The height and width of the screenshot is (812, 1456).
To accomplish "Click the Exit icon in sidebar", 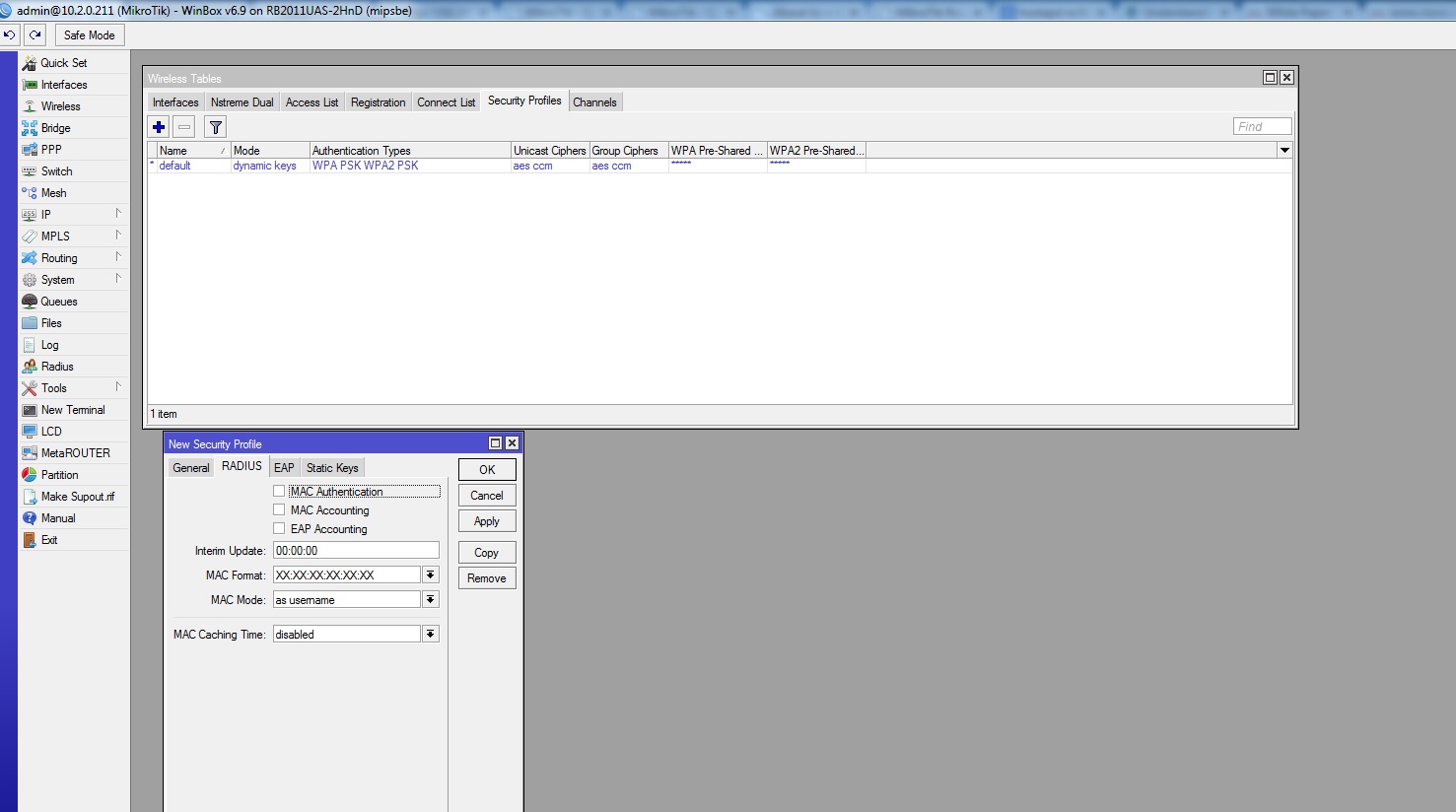I will 30,540.
